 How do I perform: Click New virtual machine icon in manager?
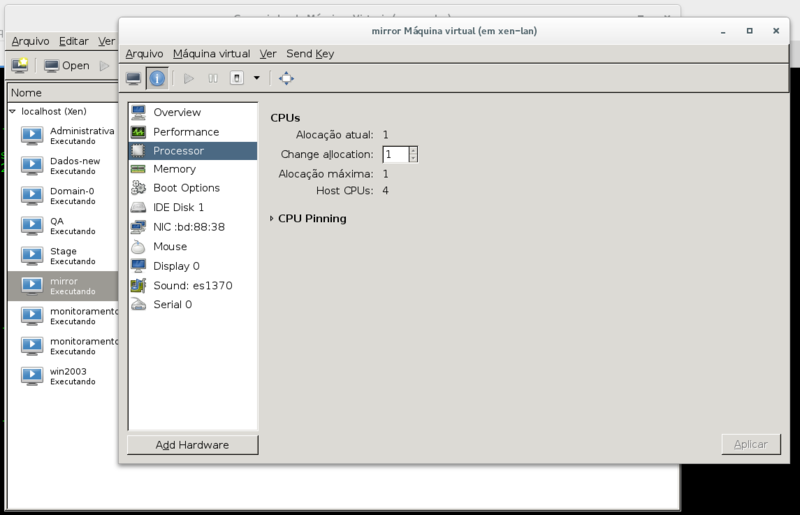point(20,65)
